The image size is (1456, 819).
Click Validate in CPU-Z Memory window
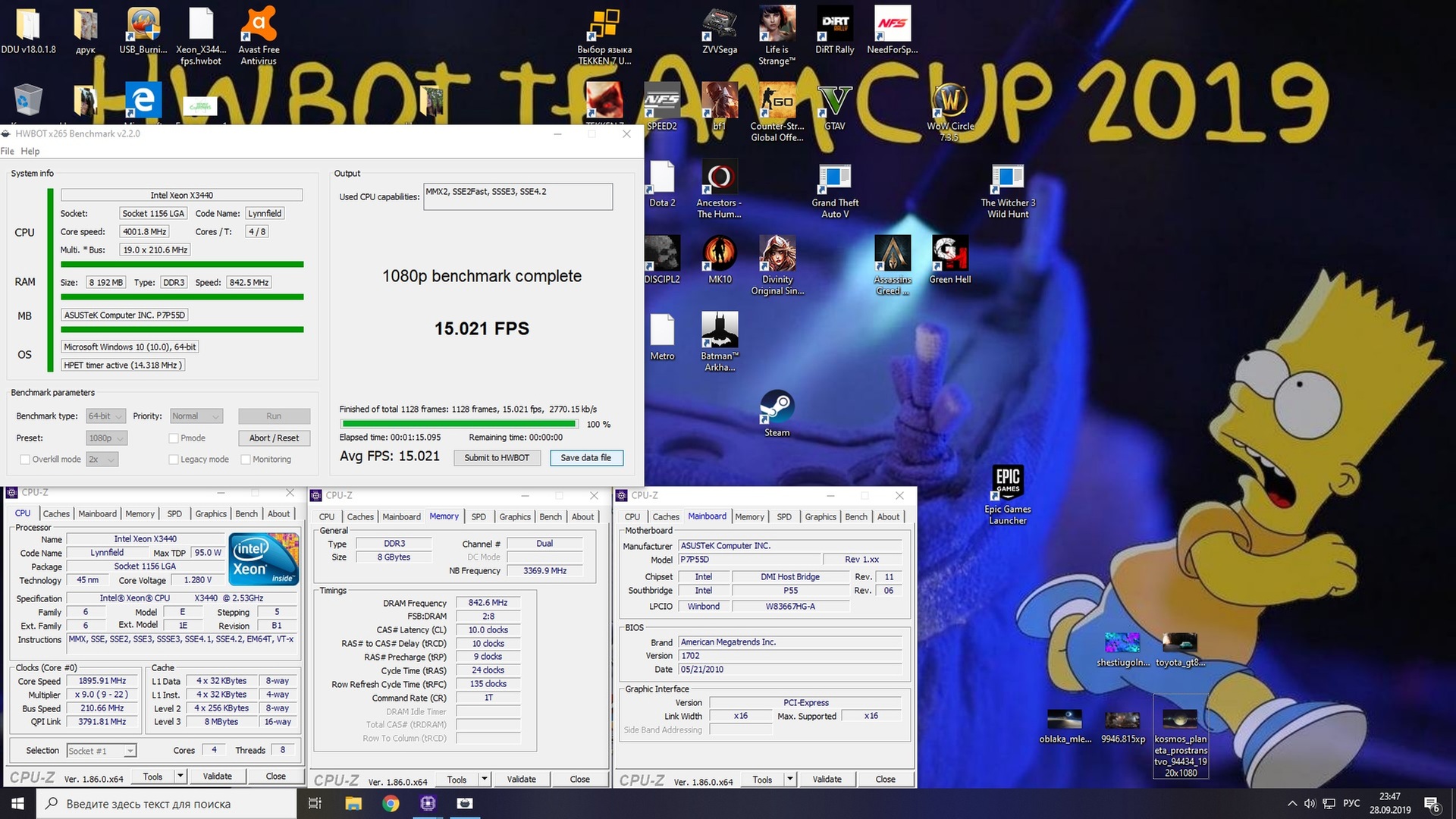pos(522,780)
